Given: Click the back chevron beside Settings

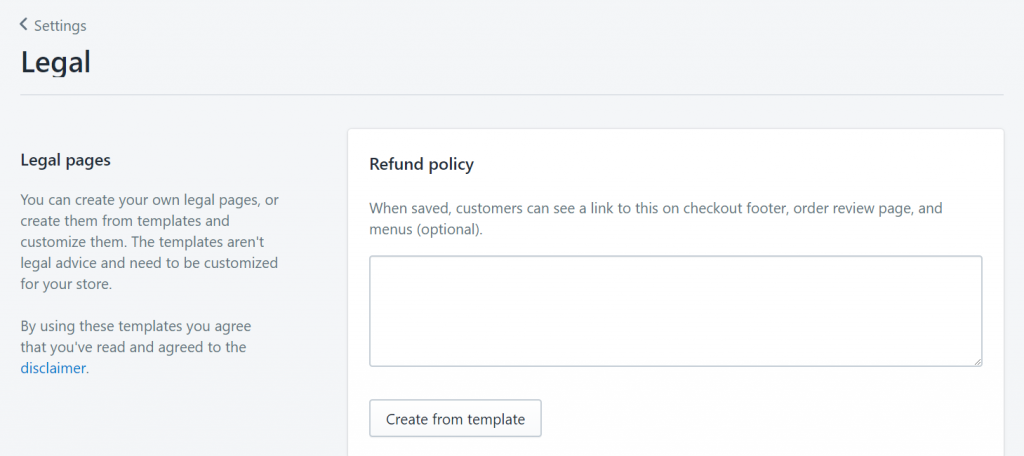Looking at the screenshot, I should pos(24,25).
